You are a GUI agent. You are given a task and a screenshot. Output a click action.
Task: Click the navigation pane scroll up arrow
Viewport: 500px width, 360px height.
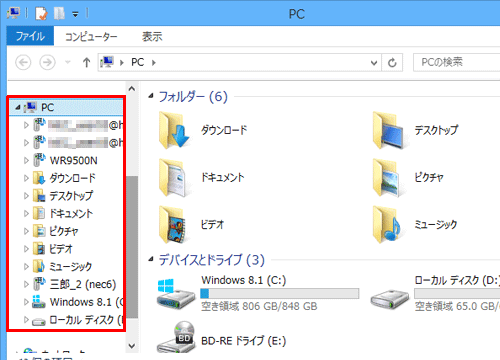click(x=132, y=89)
